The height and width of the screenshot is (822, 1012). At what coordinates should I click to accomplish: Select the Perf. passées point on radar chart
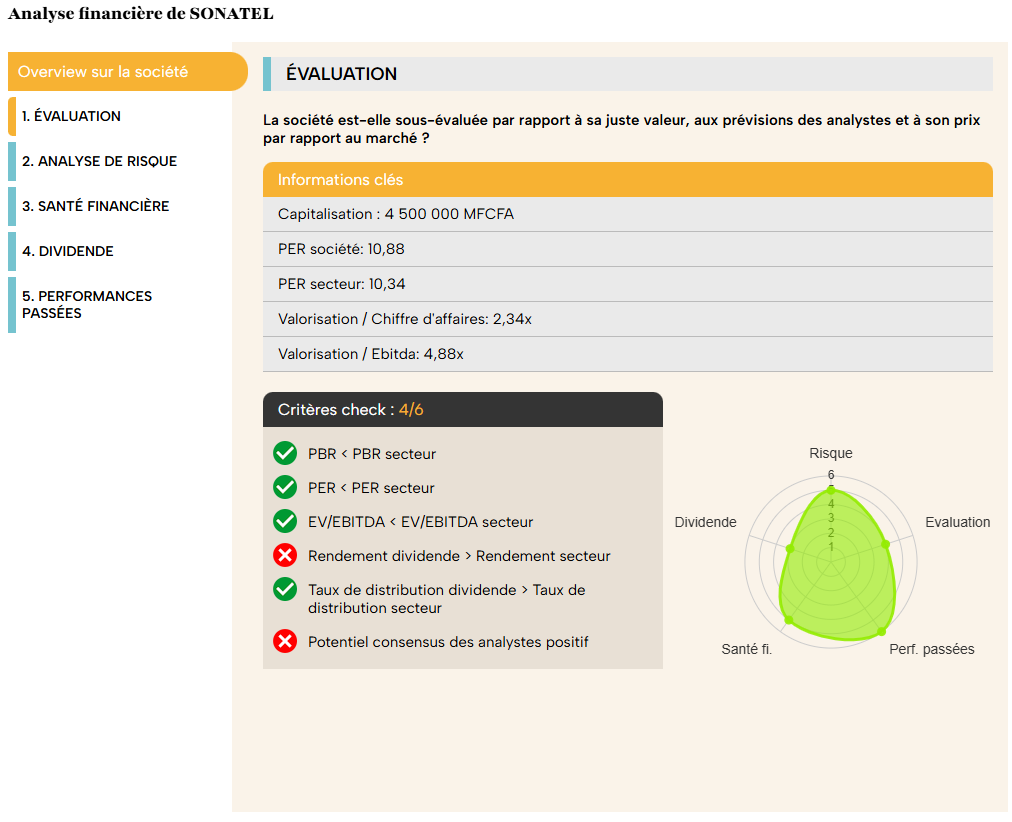click(x=882, y=632)
